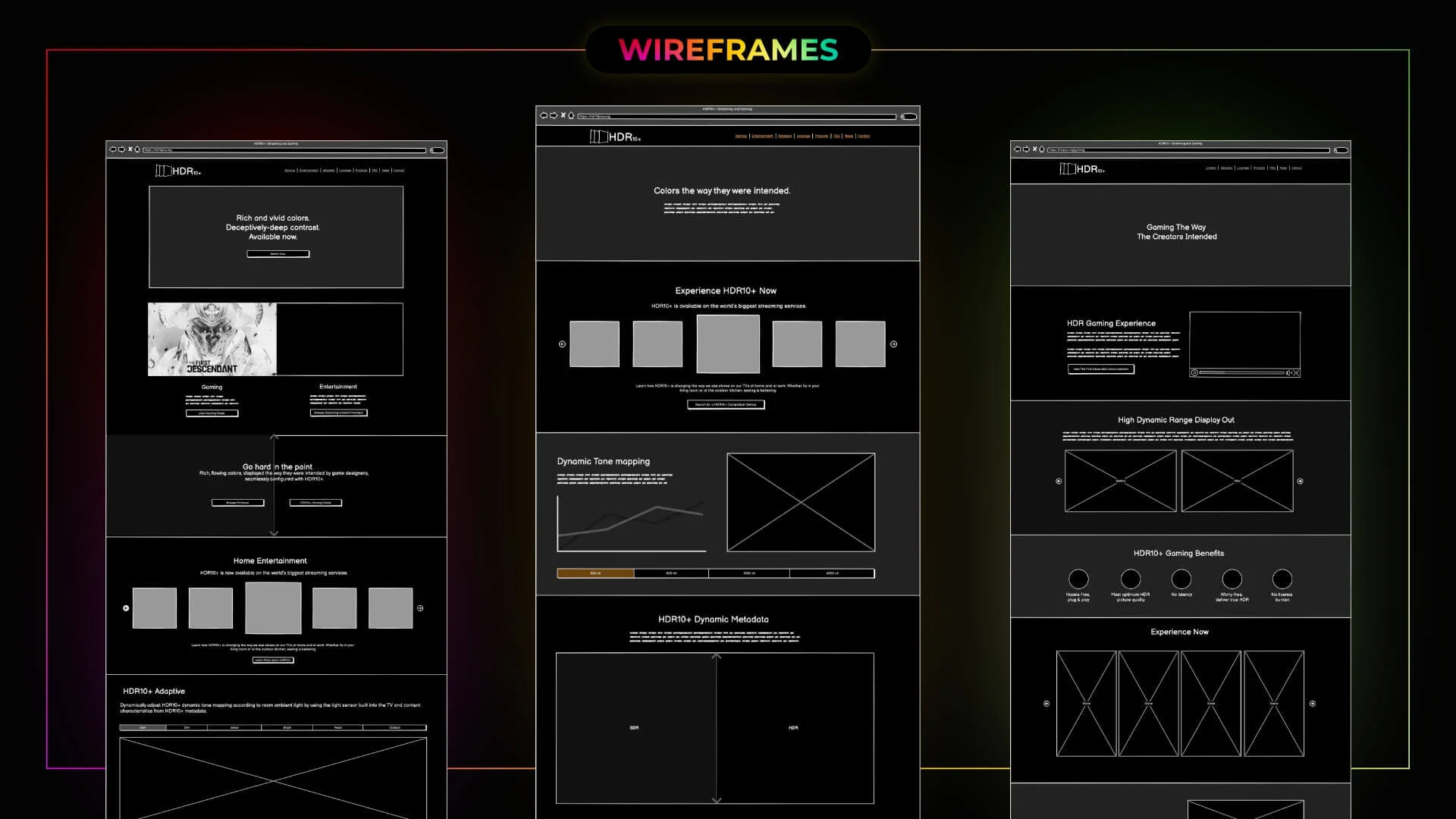The height and width of the screenshot is (819, 1456).
Task: Click the address bar in center wireframe browser
Action: tap(736, 117)
